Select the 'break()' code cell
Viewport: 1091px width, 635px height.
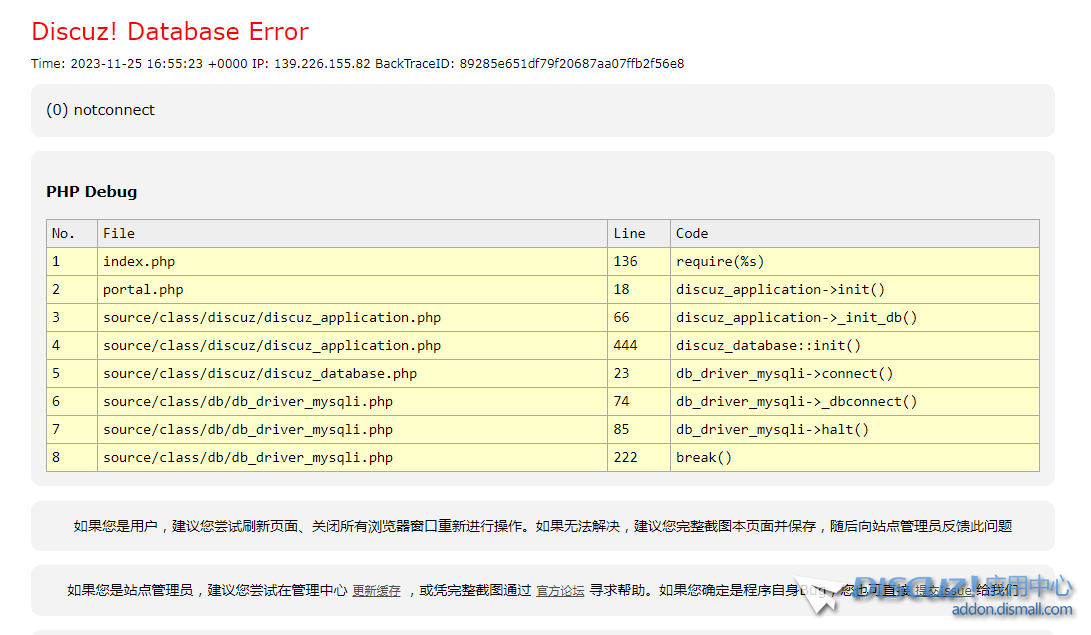pos(854,458)
